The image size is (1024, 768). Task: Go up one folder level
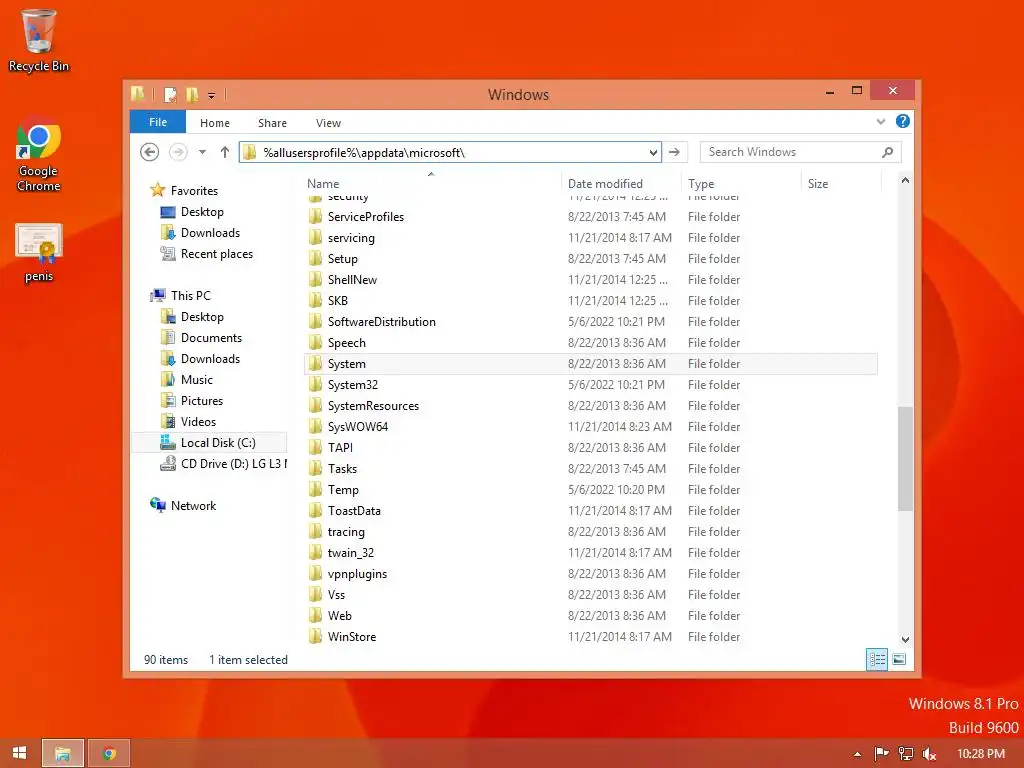225,152
